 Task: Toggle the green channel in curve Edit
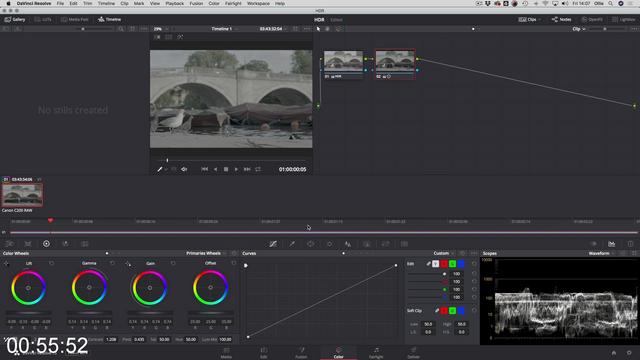click(452, 264)
